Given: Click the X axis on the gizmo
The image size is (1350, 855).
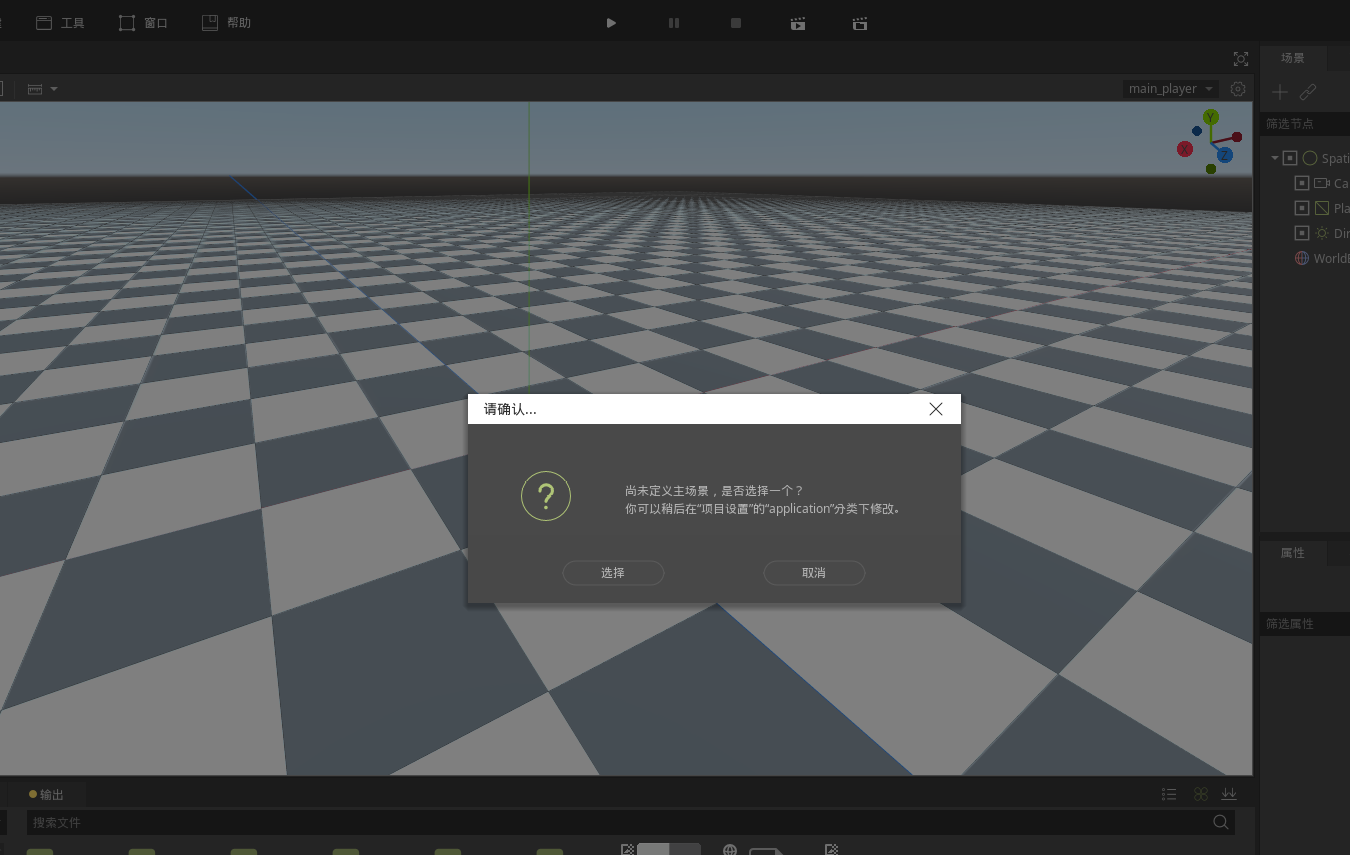Looking at the screenshot, I should 1185,149.
